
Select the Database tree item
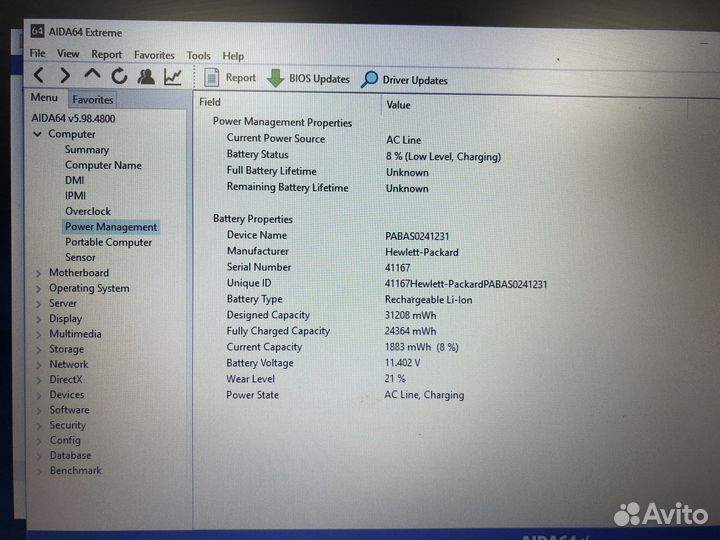(70, 455)
